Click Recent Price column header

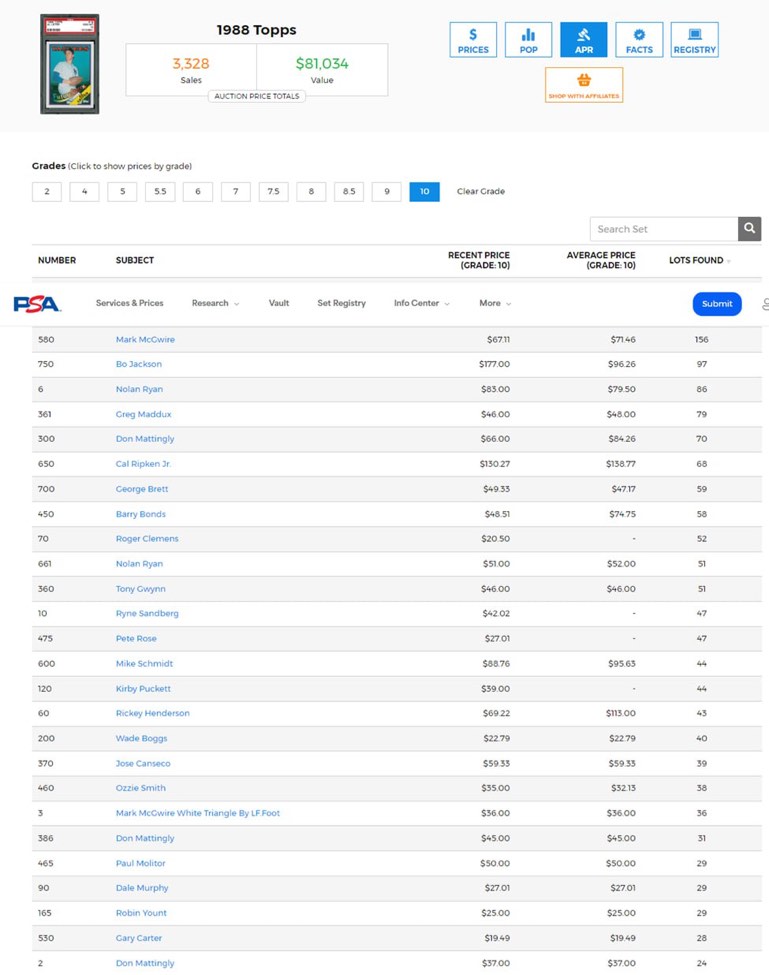point(479,261)
